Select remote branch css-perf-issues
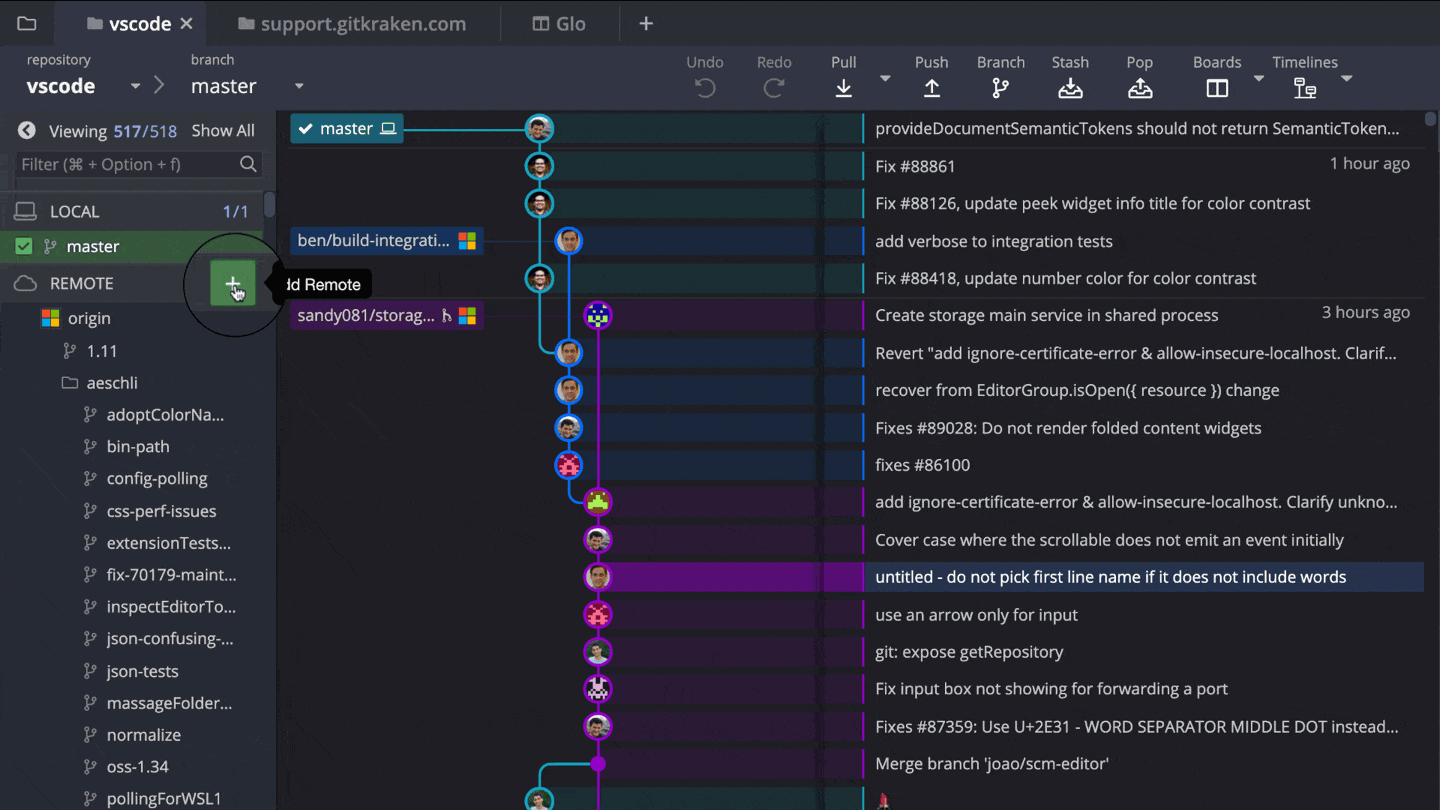Image resolution: width=1440 pixels, height=810 pixels. click(161, 511)
